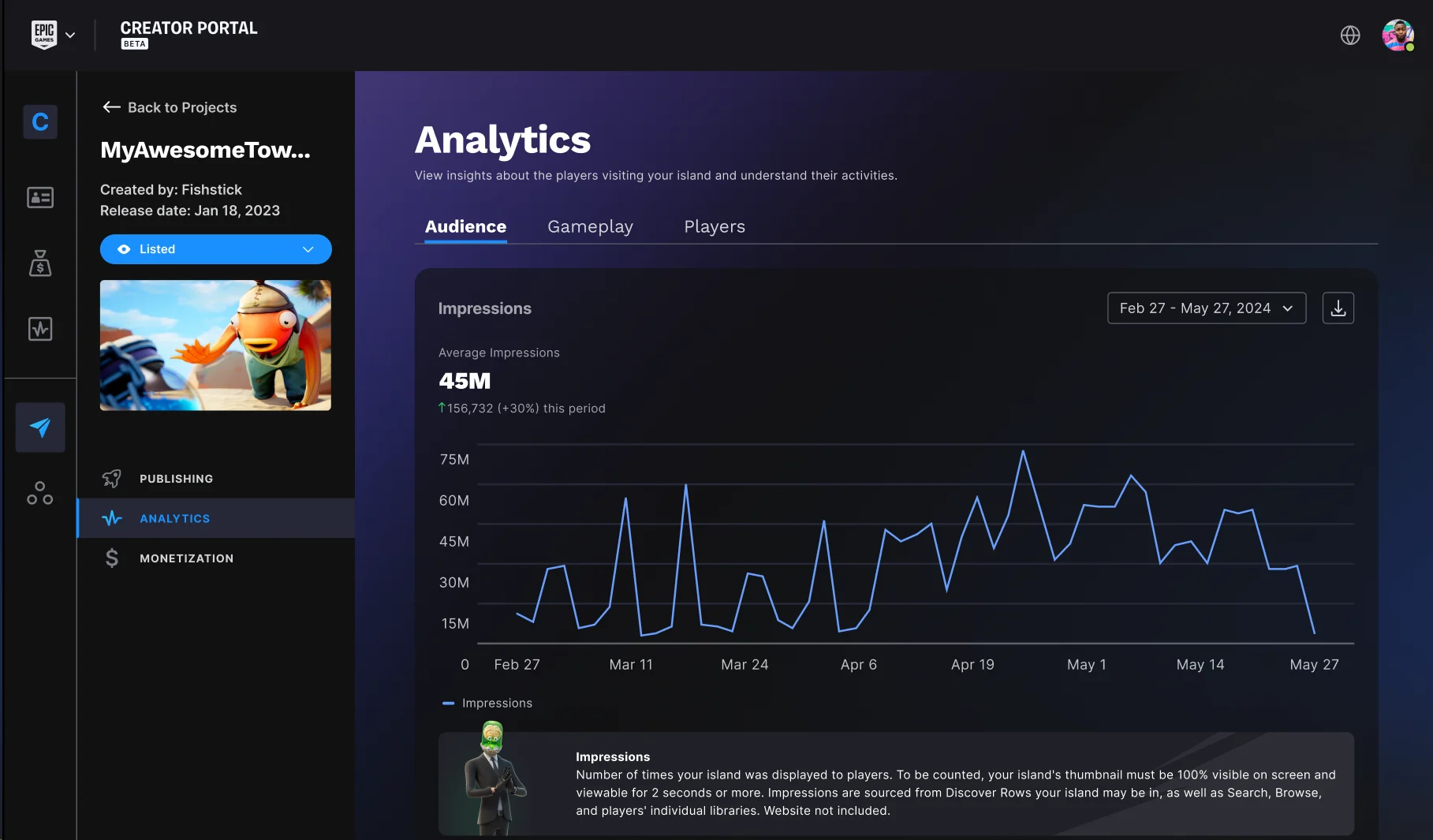The width and height of the screenshot is (1433, 840).
Task: Select the paper plane sidebar icon
Action: coord(40,427)
